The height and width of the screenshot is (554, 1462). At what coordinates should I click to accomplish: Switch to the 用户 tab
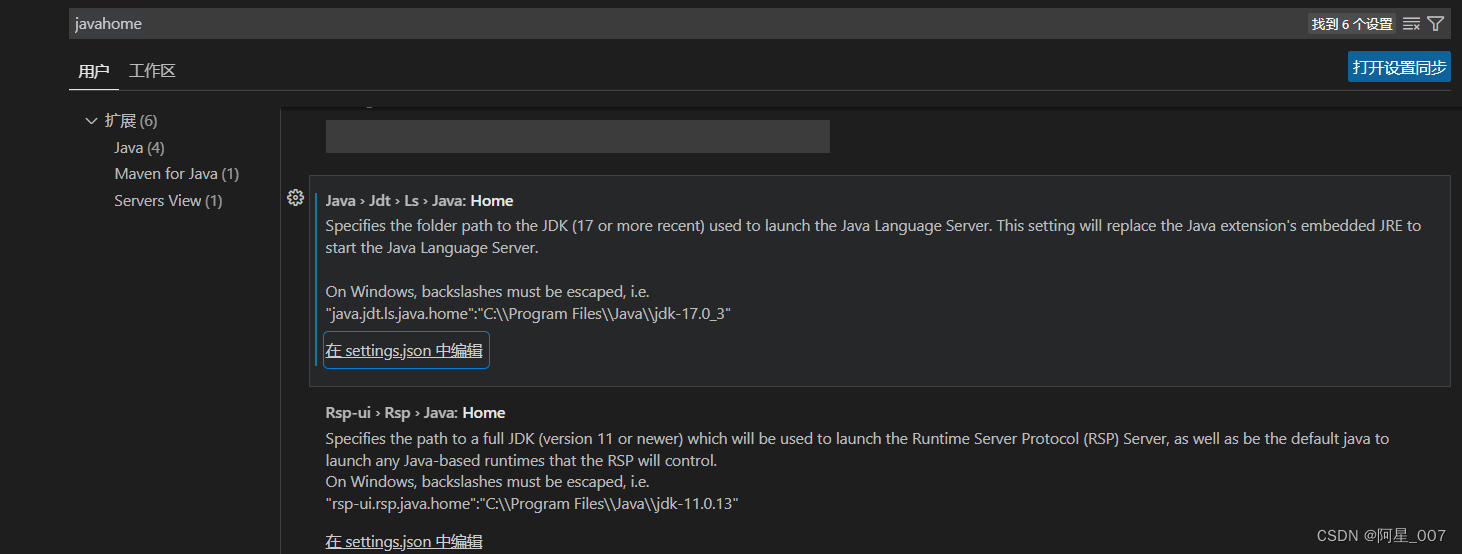point(94,71)
